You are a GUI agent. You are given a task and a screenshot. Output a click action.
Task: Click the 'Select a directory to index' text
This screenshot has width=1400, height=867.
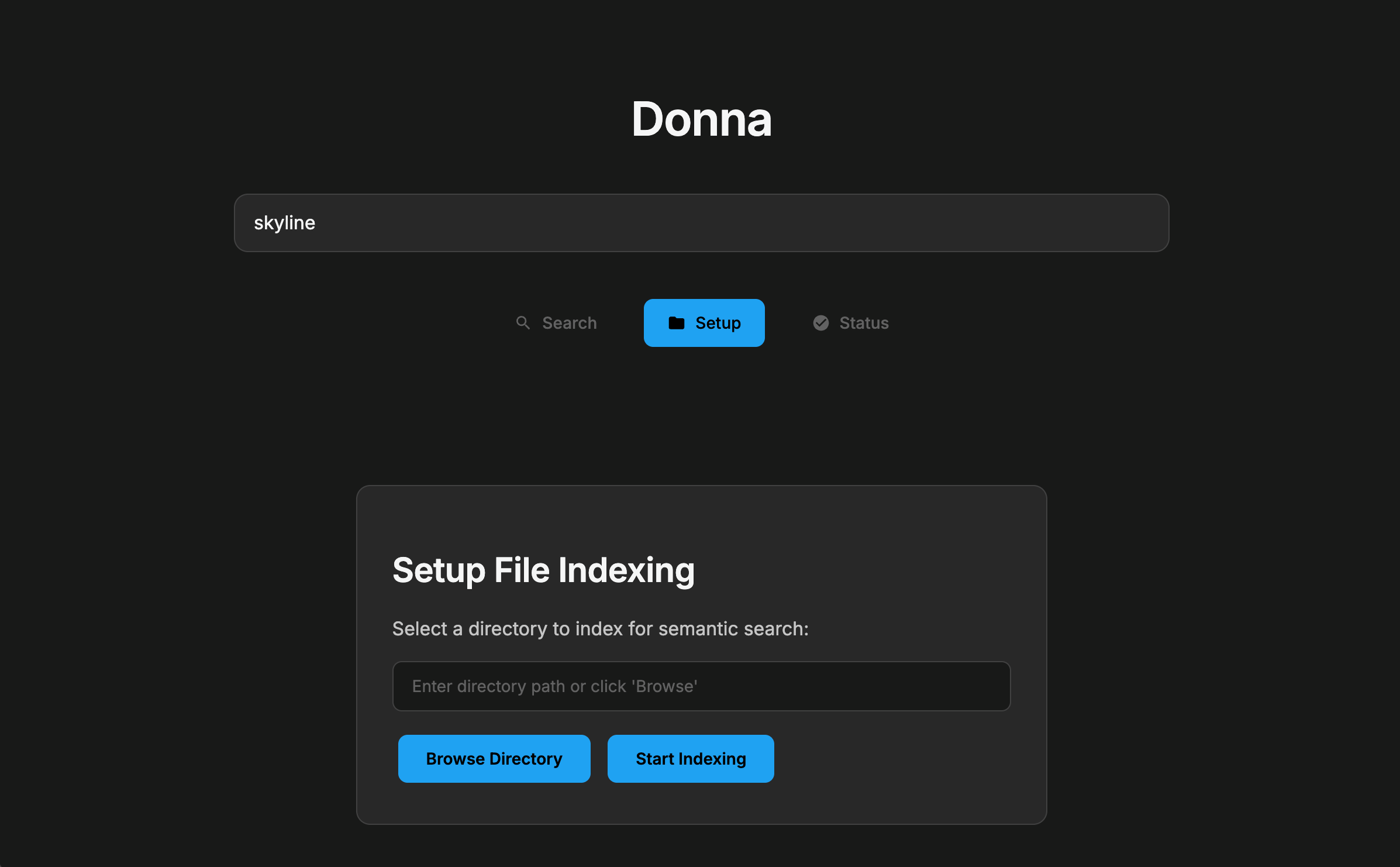click(600, 629)
